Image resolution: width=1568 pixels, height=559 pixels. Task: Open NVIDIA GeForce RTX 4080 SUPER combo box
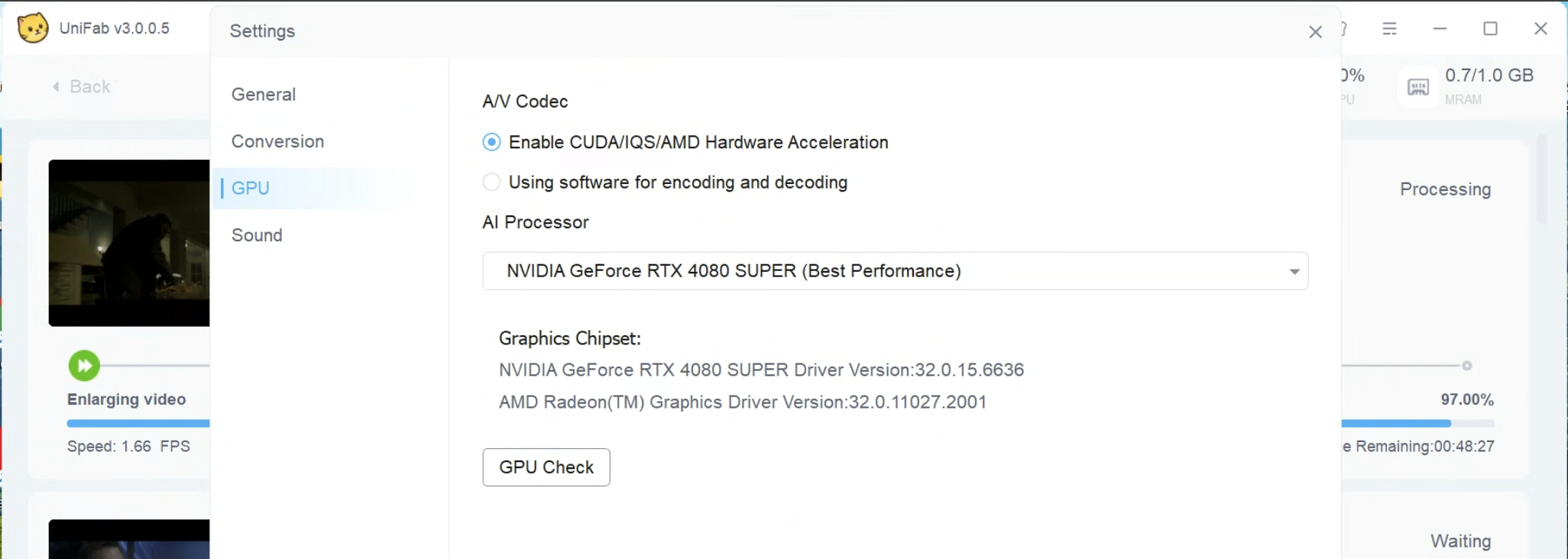[x=895, y=271]
